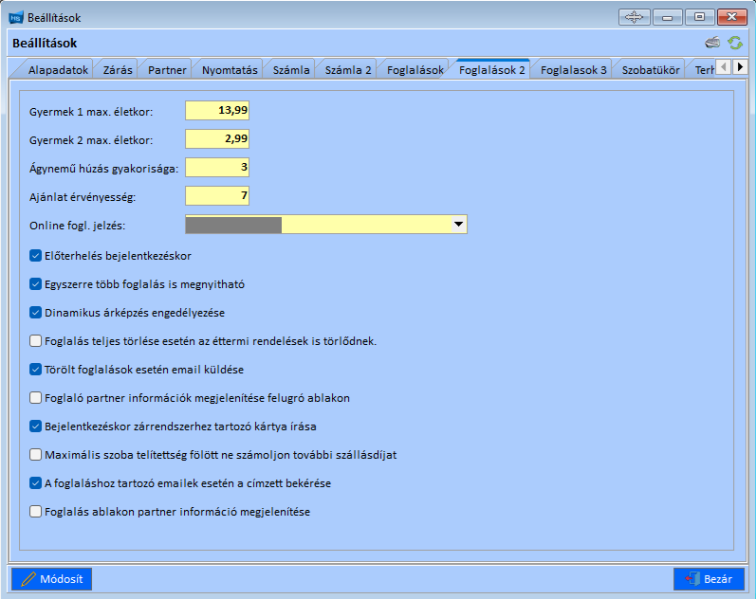Click the green refresh arrows icon
This screenshot has height=599, width=756.
[x=735, y=43]
